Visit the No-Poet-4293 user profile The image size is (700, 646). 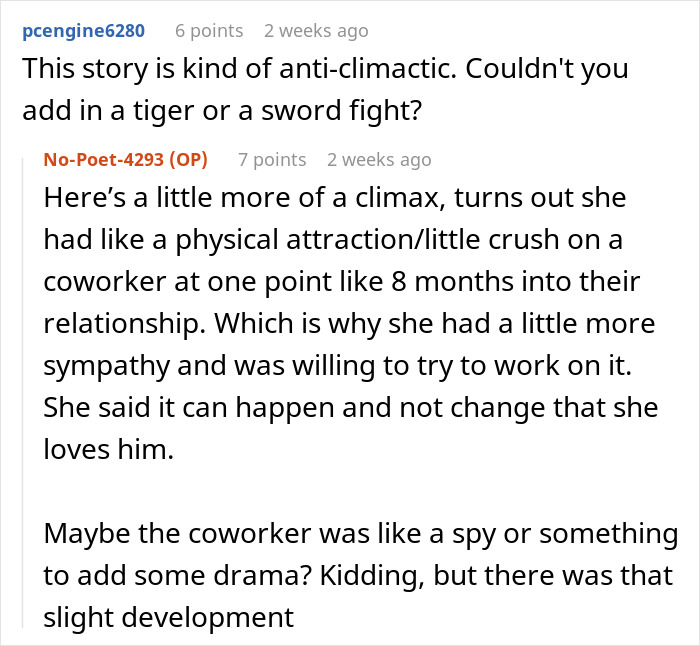click(103, 159)
